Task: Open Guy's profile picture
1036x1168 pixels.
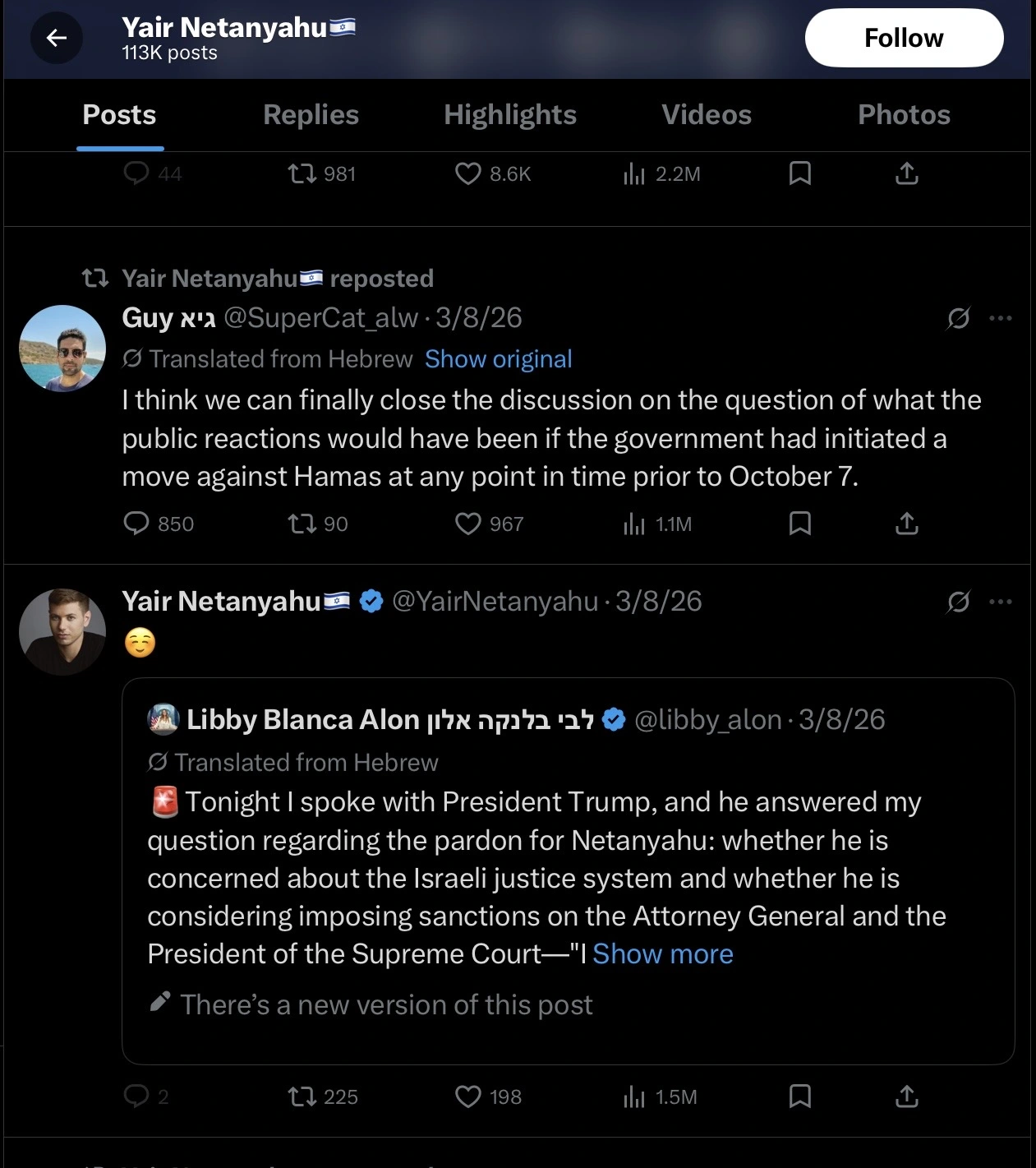Action: (x=62, y=349)
